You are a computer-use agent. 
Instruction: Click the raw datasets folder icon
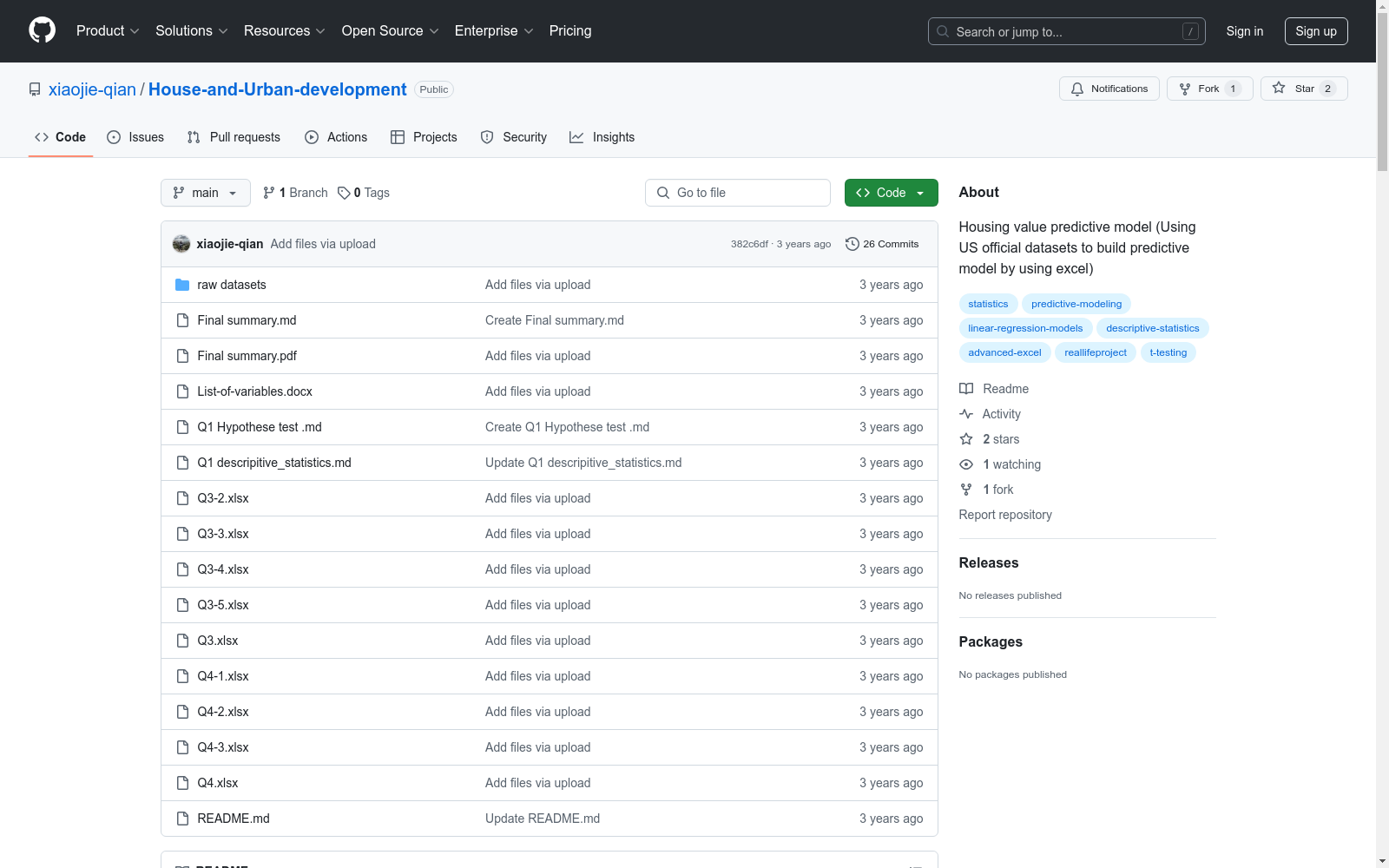182,285
